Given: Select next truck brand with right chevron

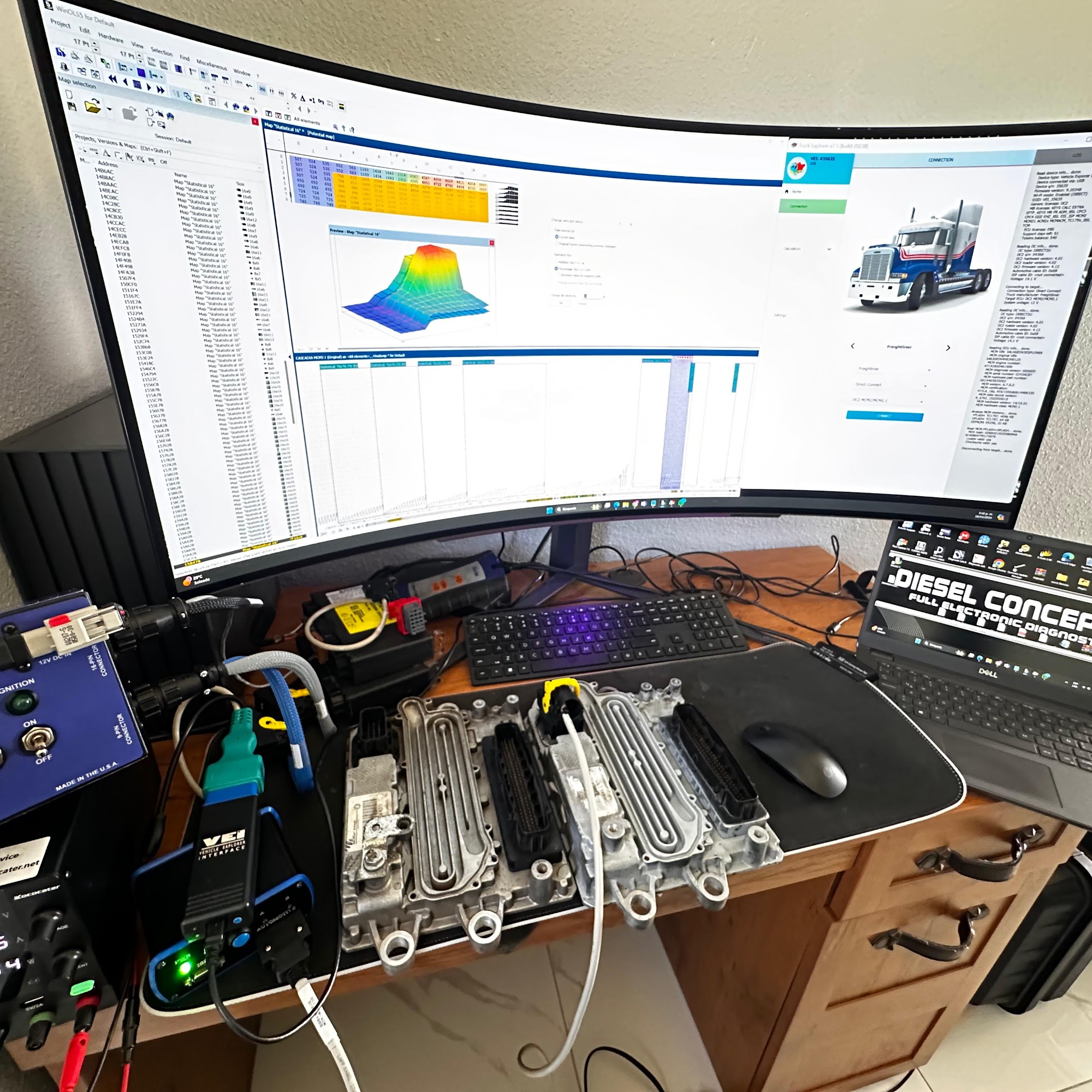Looking at the screenshot, I should point(948,348).
